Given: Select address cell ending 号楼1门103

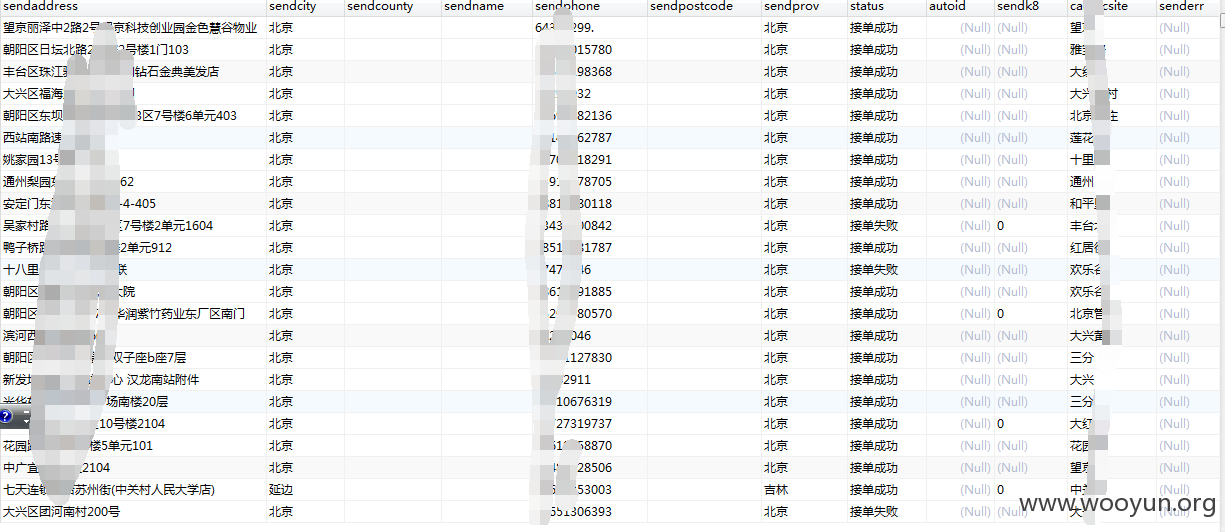Looking at the screenshot, I should [132, 49].
